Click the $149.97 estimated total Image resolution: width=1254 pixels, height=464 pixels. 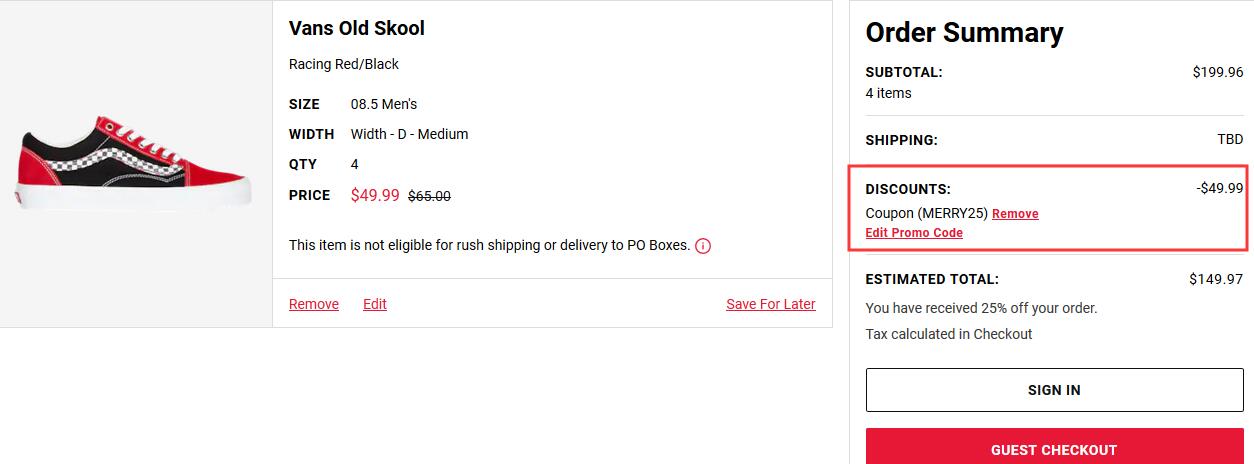pyautogui.click(x=1216, y=279)
